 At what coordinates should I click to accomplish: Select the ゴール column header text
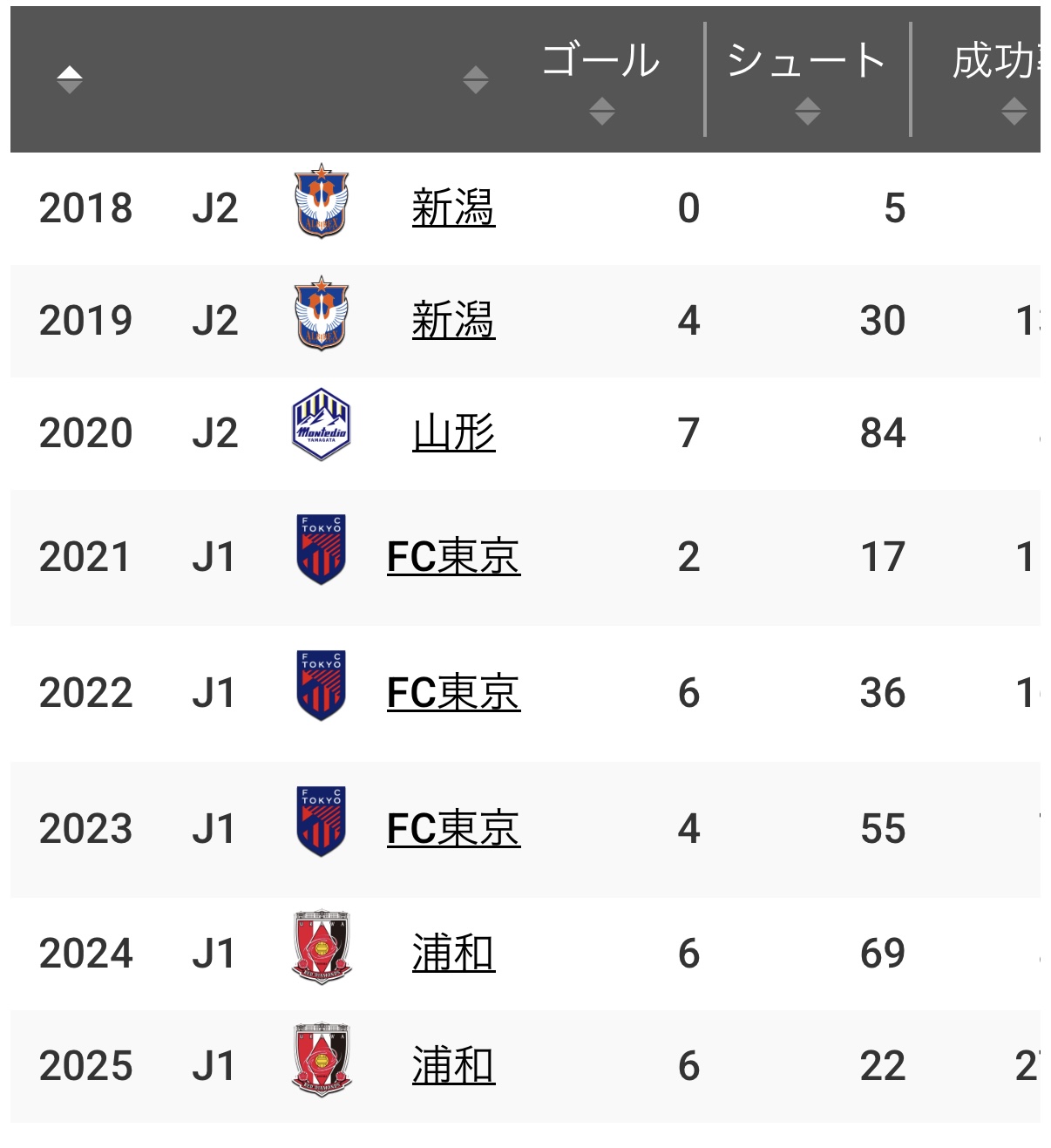pos(601,60)
